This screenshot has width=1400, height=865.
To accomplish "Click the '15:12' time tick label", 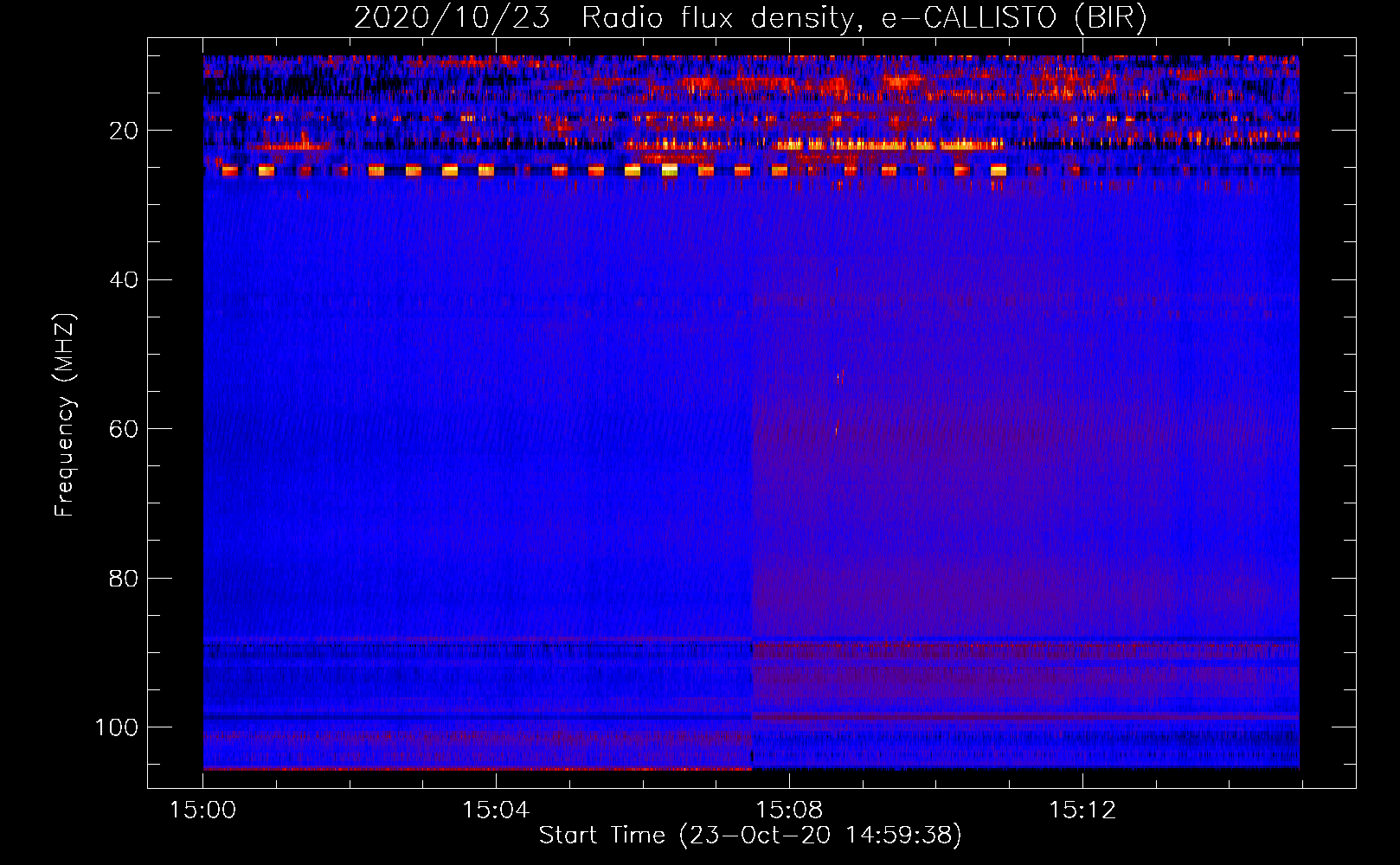I will click(1082, 811).
